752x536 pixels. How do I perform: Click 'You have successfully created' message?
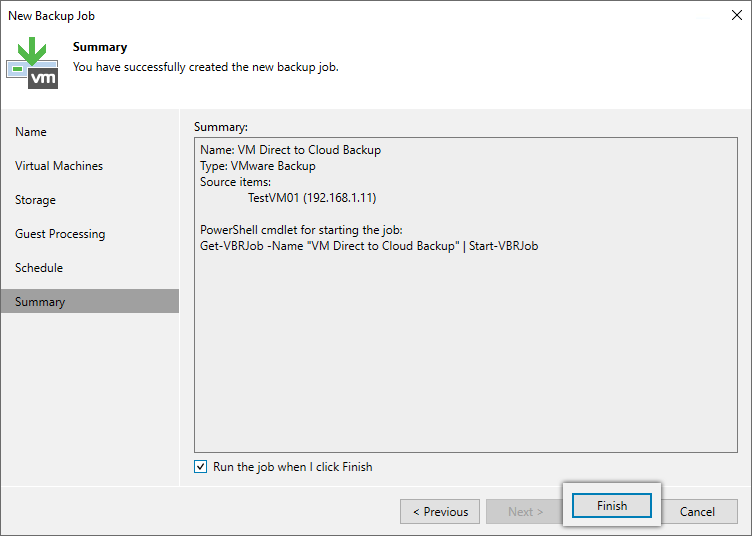click(x=205, y=67)
